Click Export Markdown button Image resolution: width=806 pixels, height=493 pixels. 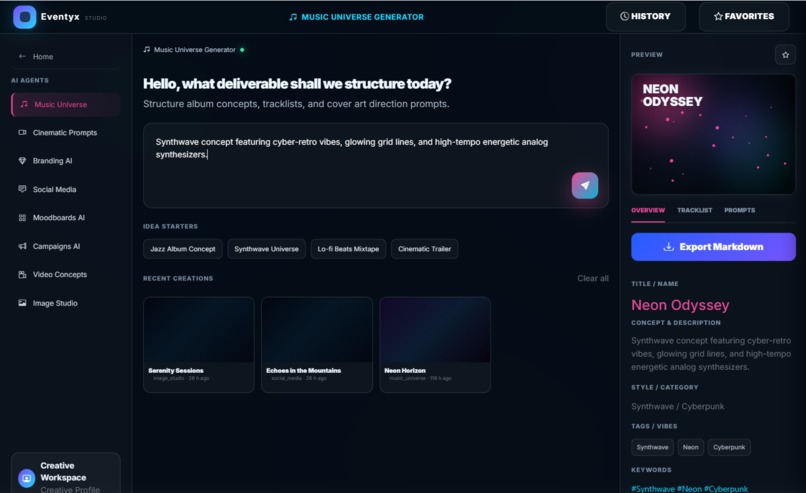pyautogui.click(x=713, y=247)
